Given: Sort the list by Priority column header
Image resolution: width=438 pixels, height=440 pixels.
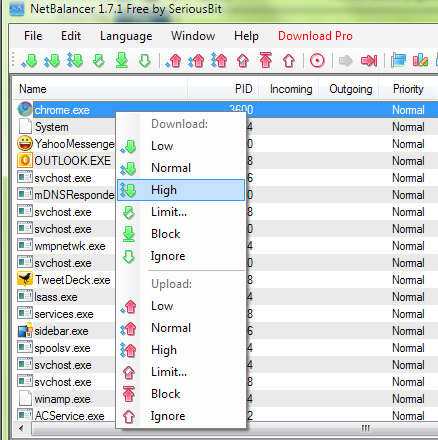Looking at the screenshot, I should pos(408,89).
